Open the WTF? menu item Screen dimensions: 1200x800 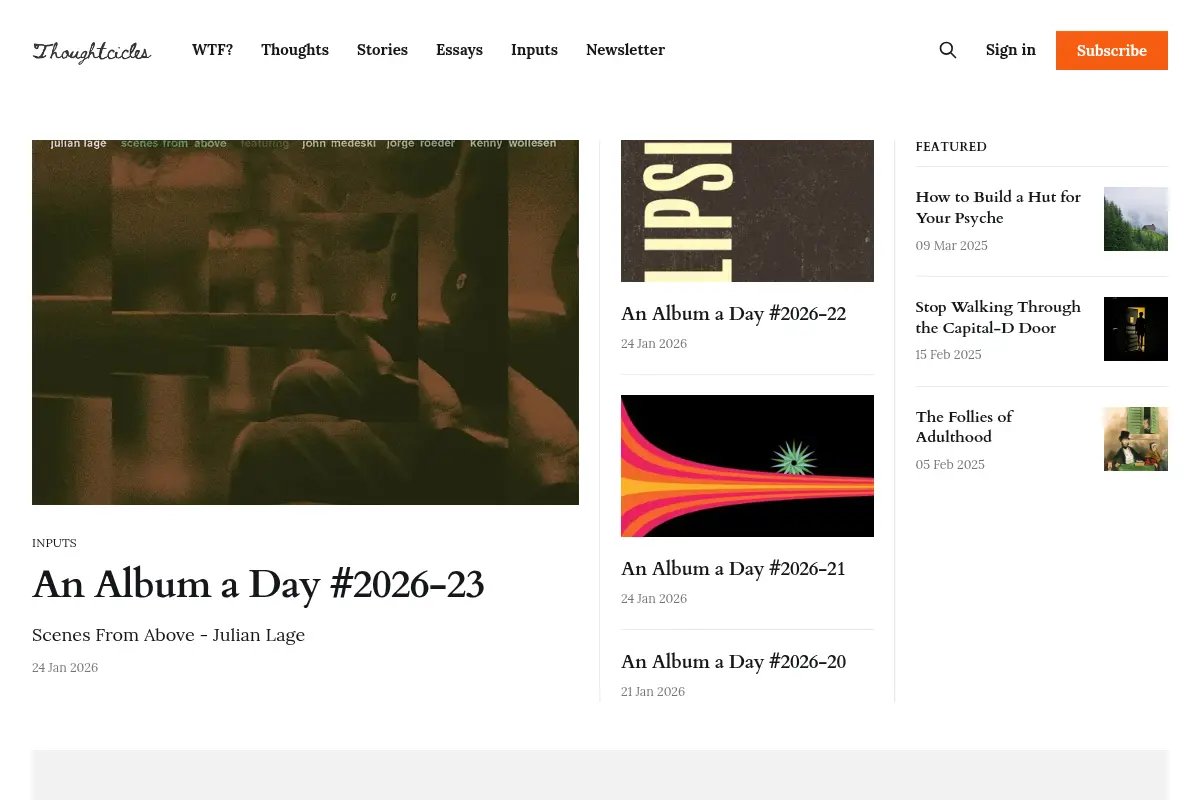point(212,50)
